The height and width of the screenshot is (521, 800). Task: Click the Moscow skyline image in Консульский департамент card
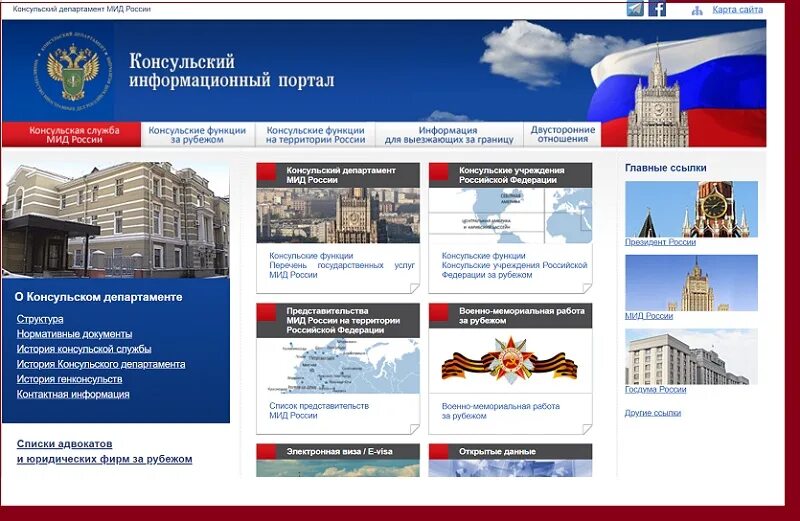338,215
